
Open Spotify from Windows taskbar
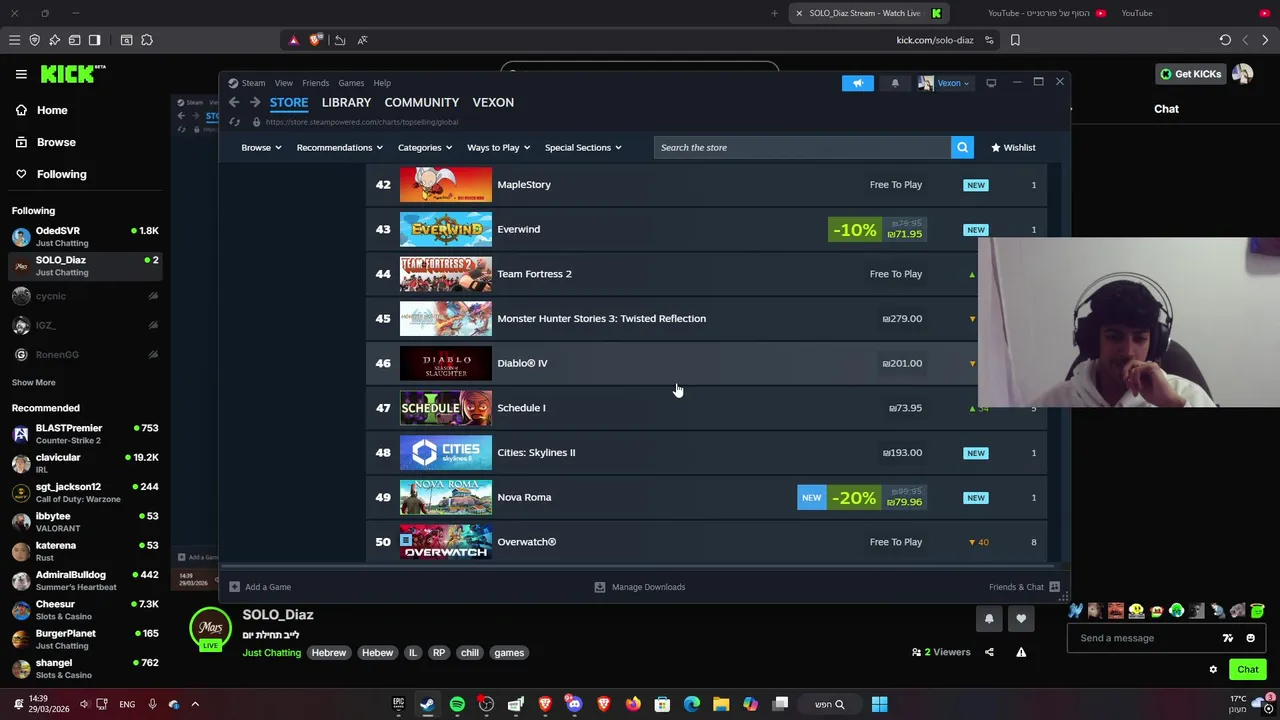pyautogui.click(x=457, y=704)
